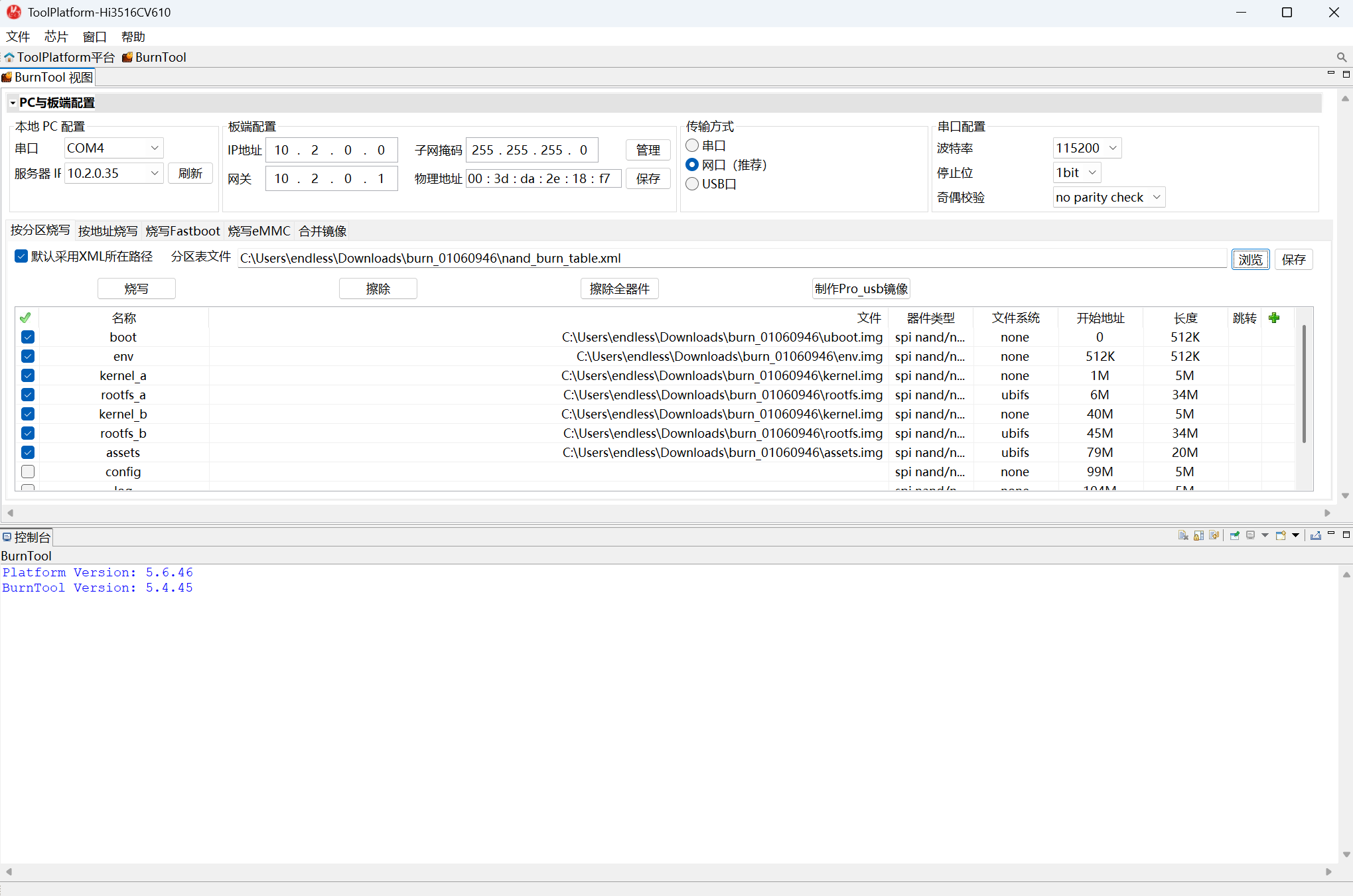The width and height of the screenshot is (1353, 896).
Task: Uncheck the rootfs_a partition checkbox
Action: pos(28,395)
